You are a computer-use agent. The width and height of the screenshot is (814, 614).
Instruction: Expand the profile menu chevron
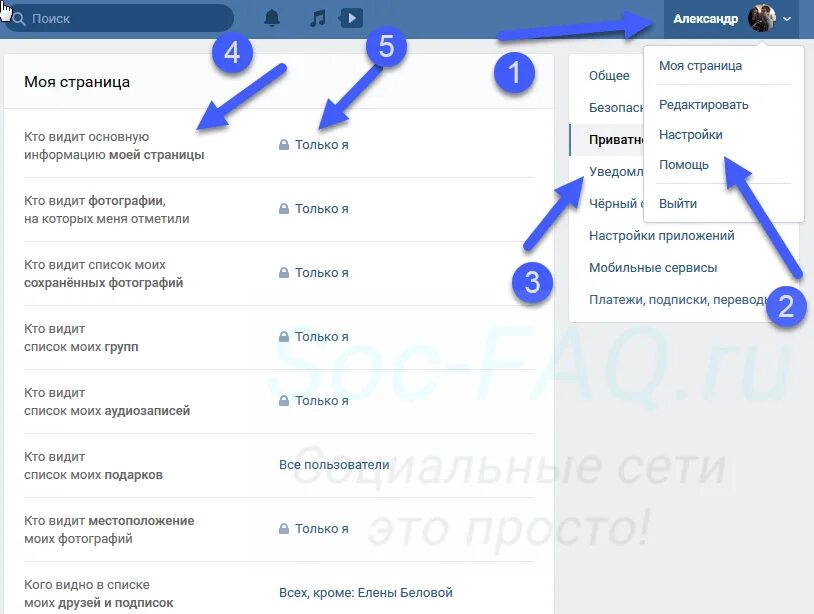click(787, 19)
